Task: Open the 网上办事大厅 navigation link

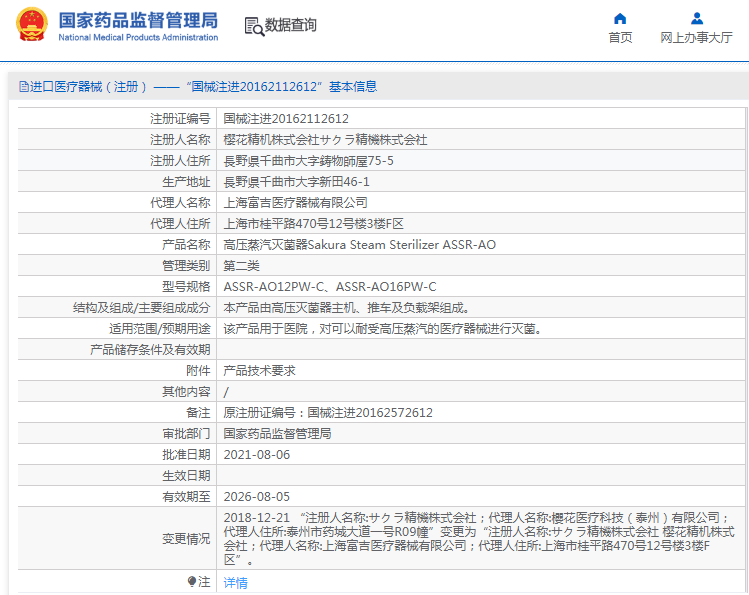Action: [697, 38]
